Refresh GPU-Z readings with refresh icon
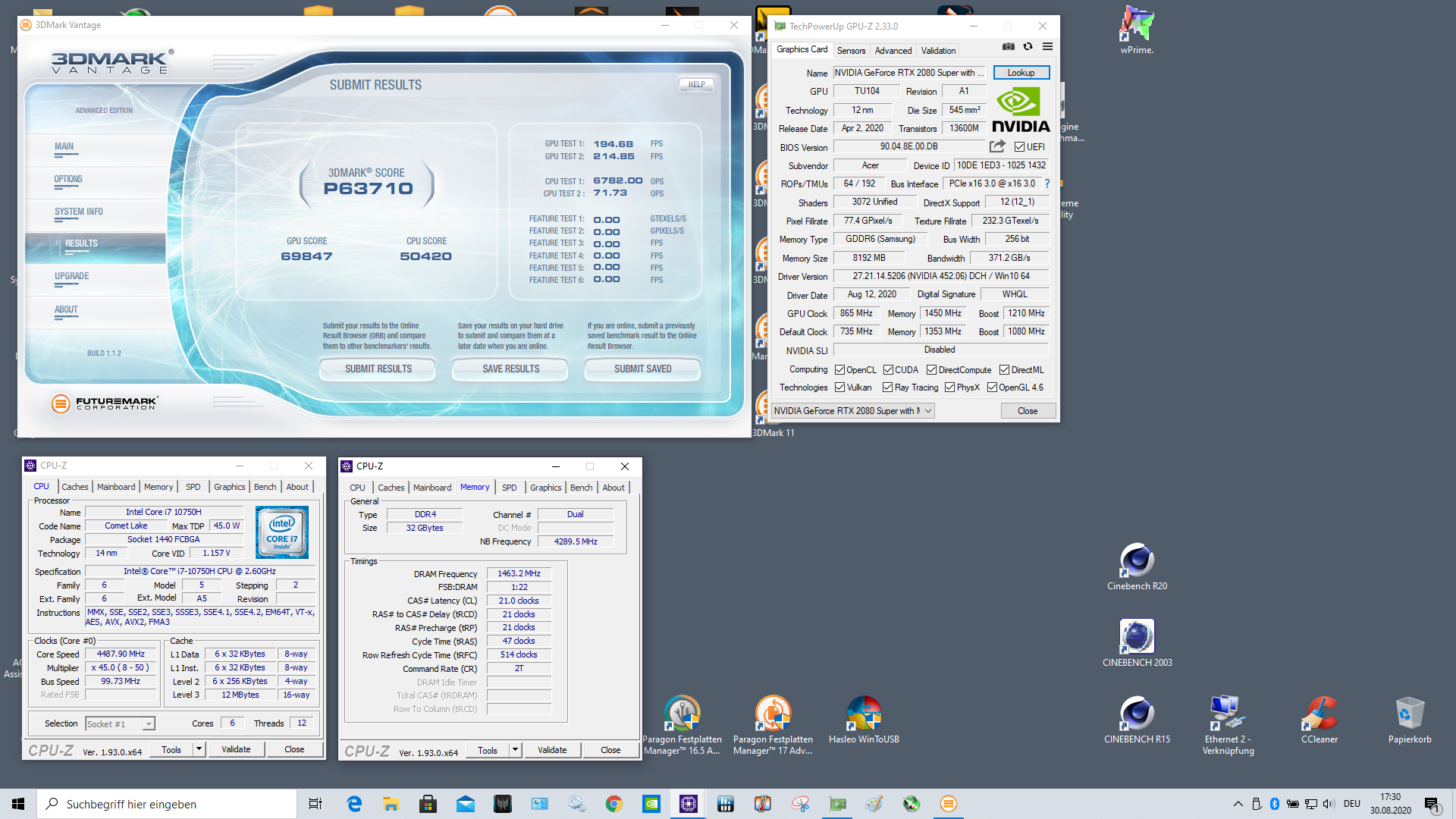The height and width of the screenshot is (819, 1456). point(1028,47)
